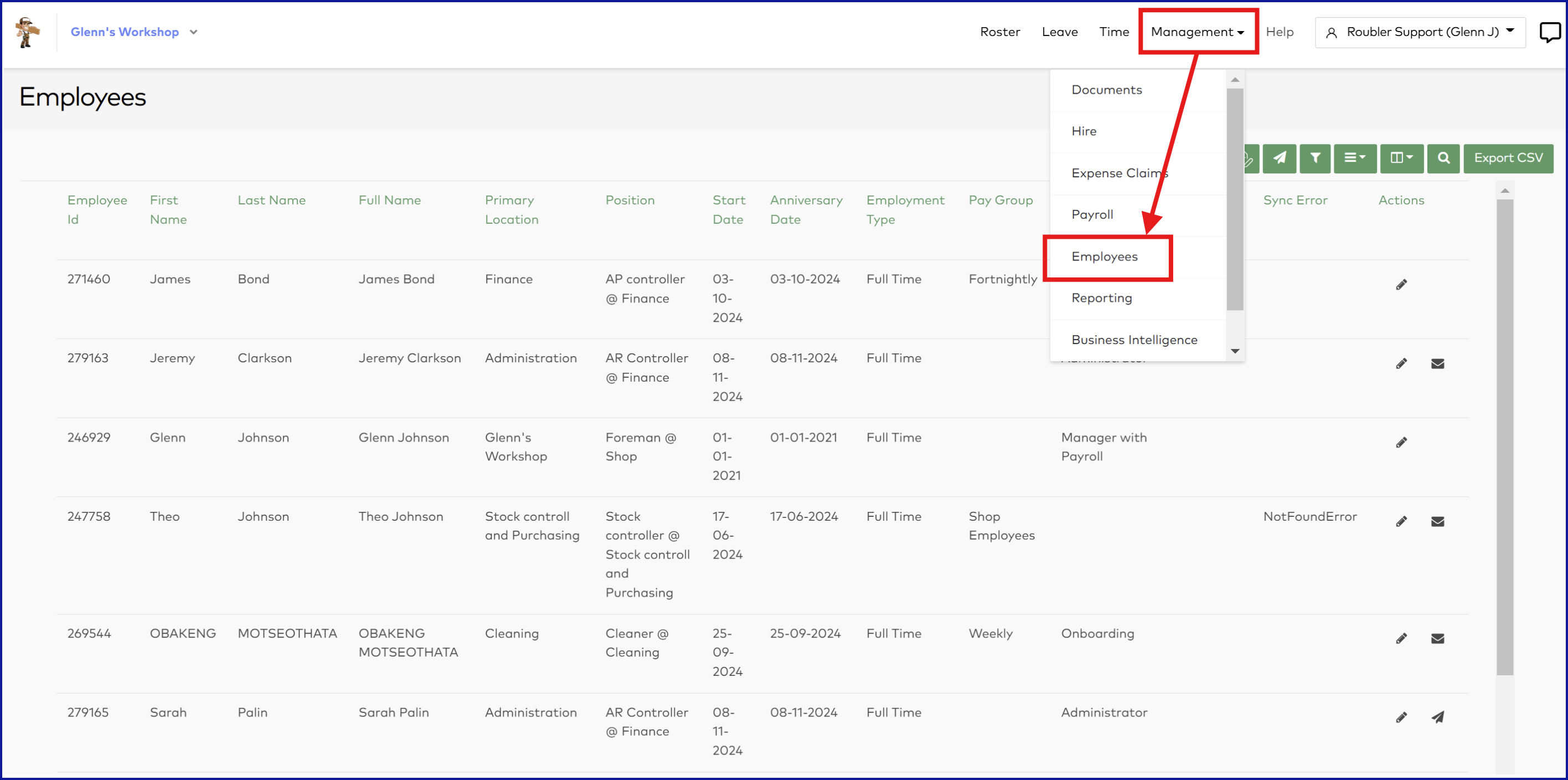Image resolution: width=1568 pixels, height=780 pixels.
Task: Click the magnifier search button
Action: pyautogui.click(x=1443, y=158)
